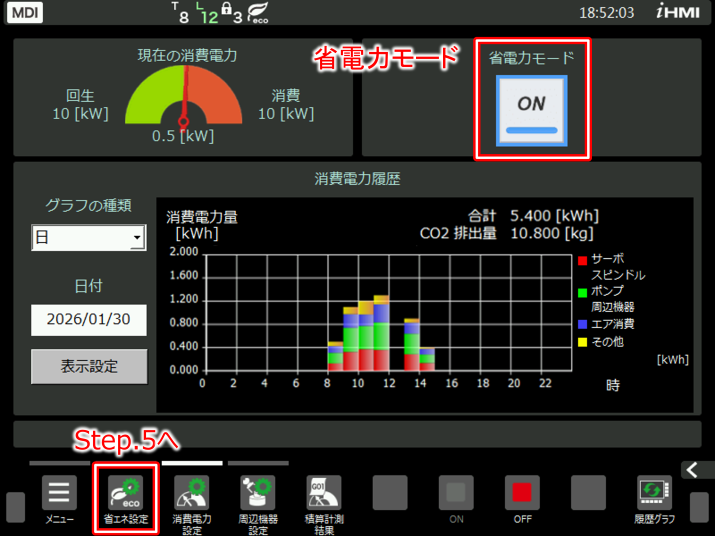Screen dimensions: 715x536
Task: Click the T 8 tool indicator
Action: tap(180, 13)
